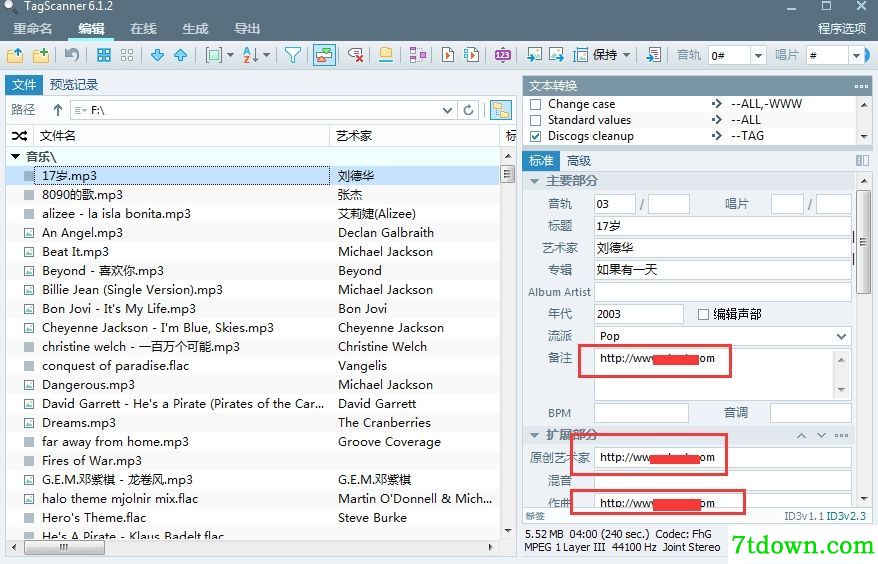Viewport: 878px width, 564px height.
Task: Click the A-Z sort icon
Action: point(250,55)
